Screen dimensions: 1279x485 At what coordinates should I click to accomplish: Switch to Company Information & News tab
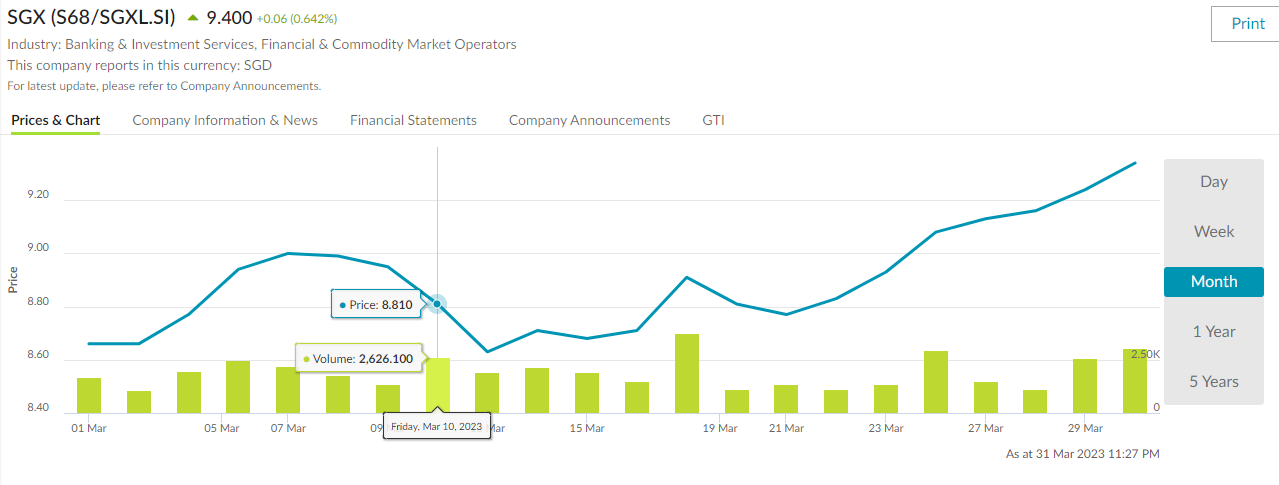[x=225, y=120]
